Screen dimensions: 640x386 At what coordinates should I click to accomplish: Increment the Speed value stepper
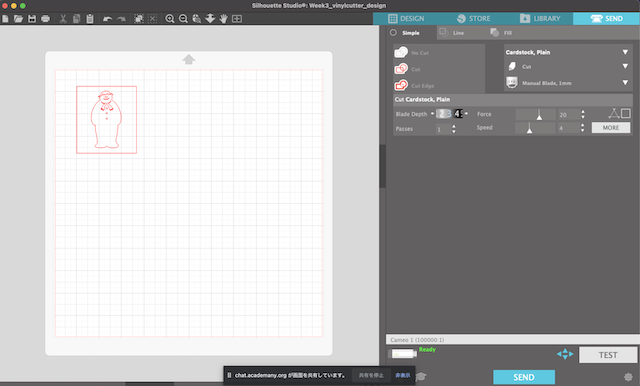[x=583, y=125]
